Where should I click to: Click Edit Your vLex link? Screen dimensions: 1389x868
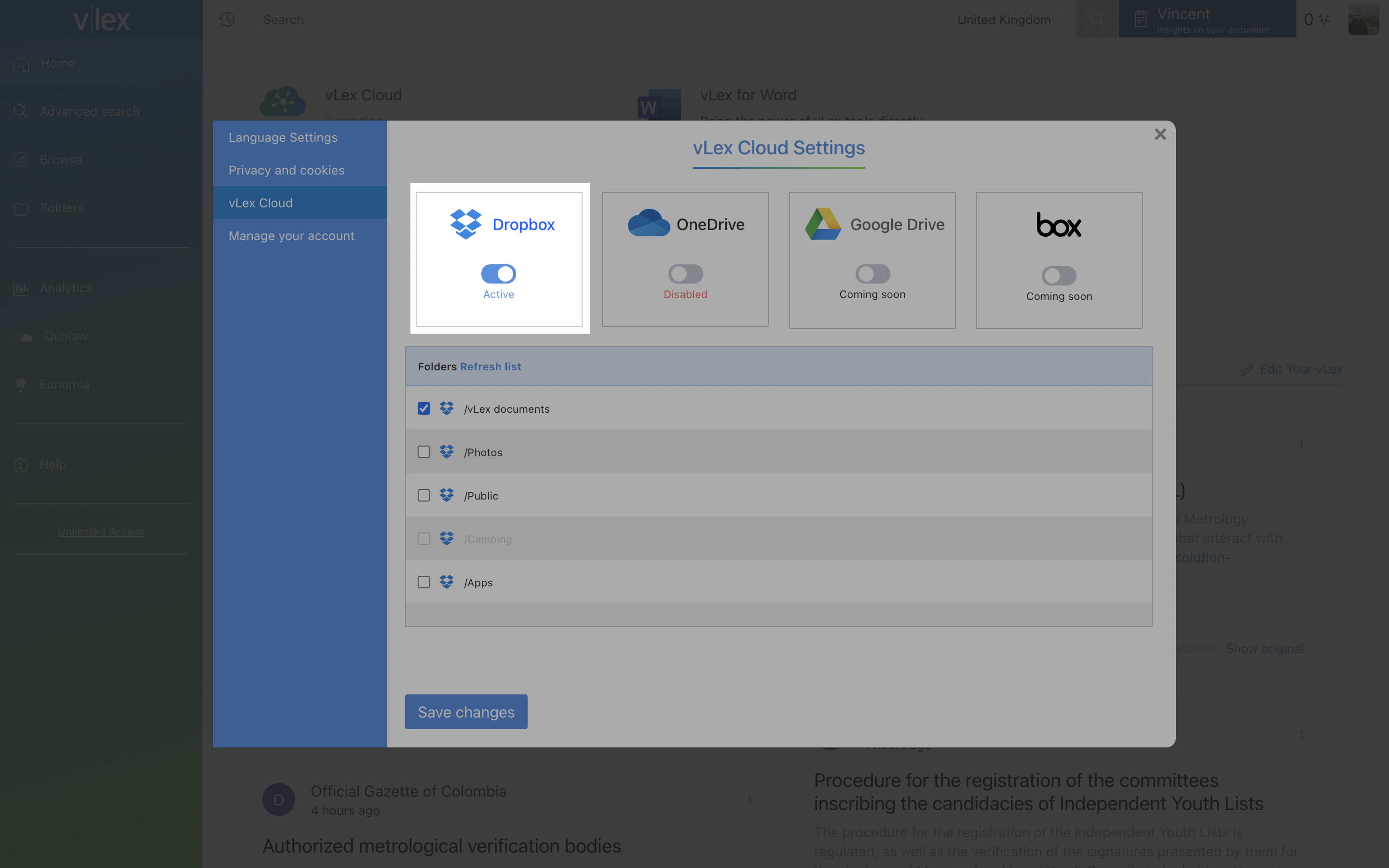1301,369
